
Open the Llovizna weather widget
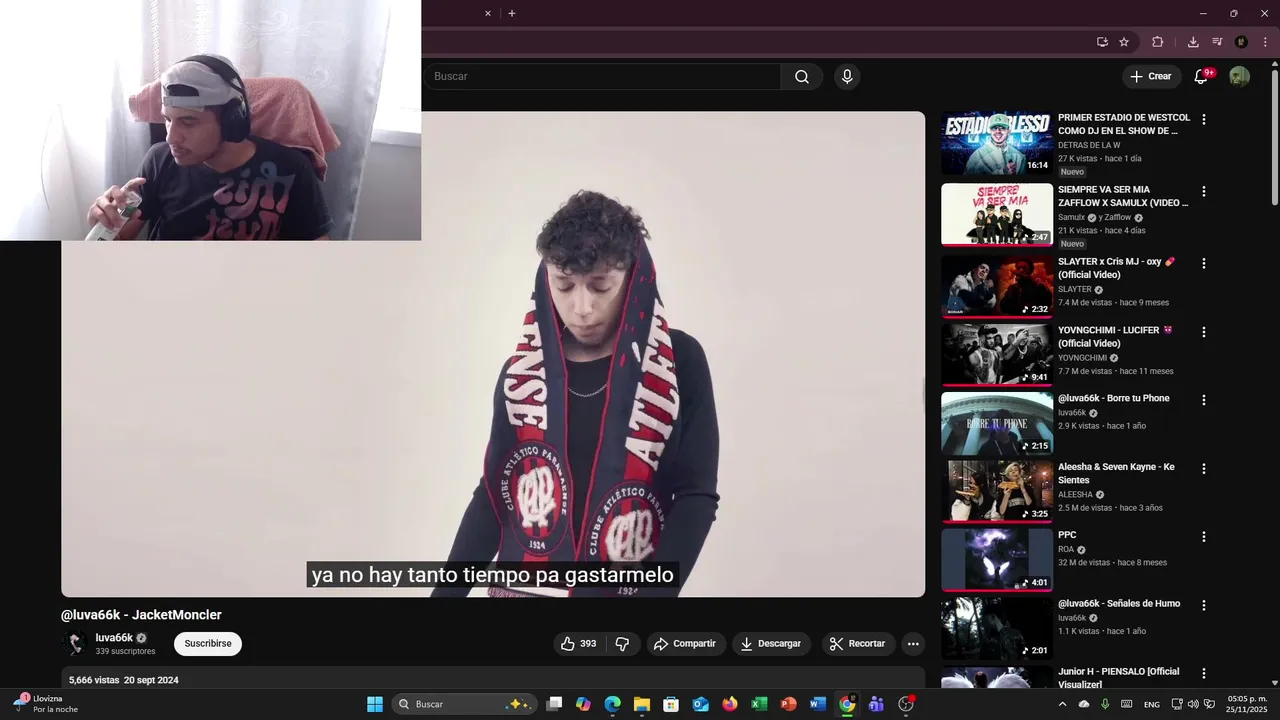pos(46,704)
